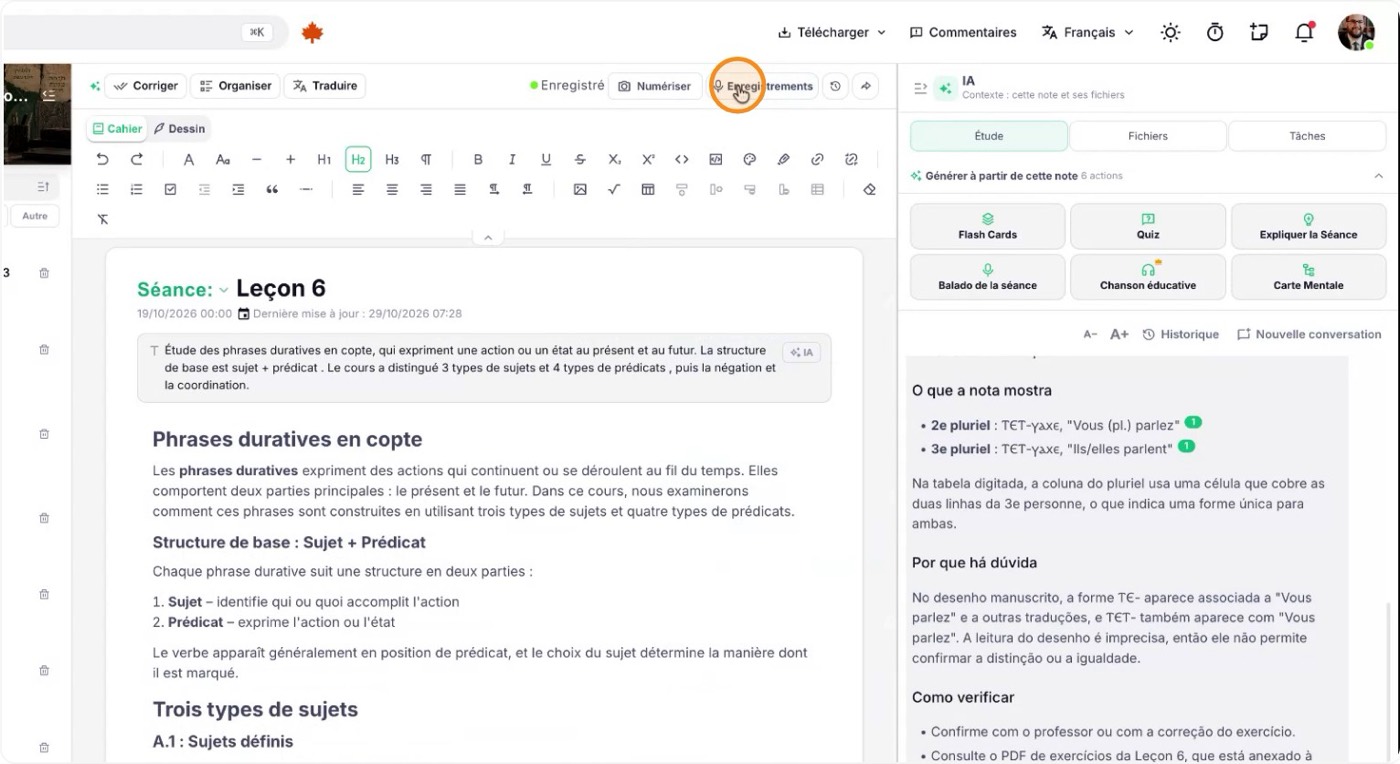The height and width of the screenshot is (764, 1400).
Task: Select the highlighter pen icon
Action: coord(784,159)
